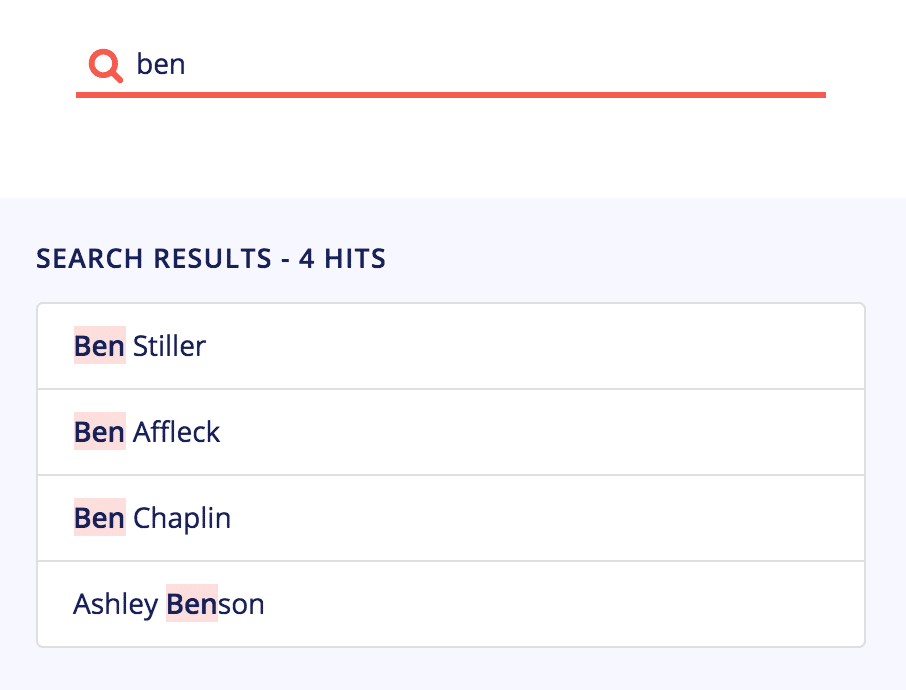The image size is (906, 690).
Task: Click the highlighted "Ben" in Ben Chaplin
Action: (99, 518)
